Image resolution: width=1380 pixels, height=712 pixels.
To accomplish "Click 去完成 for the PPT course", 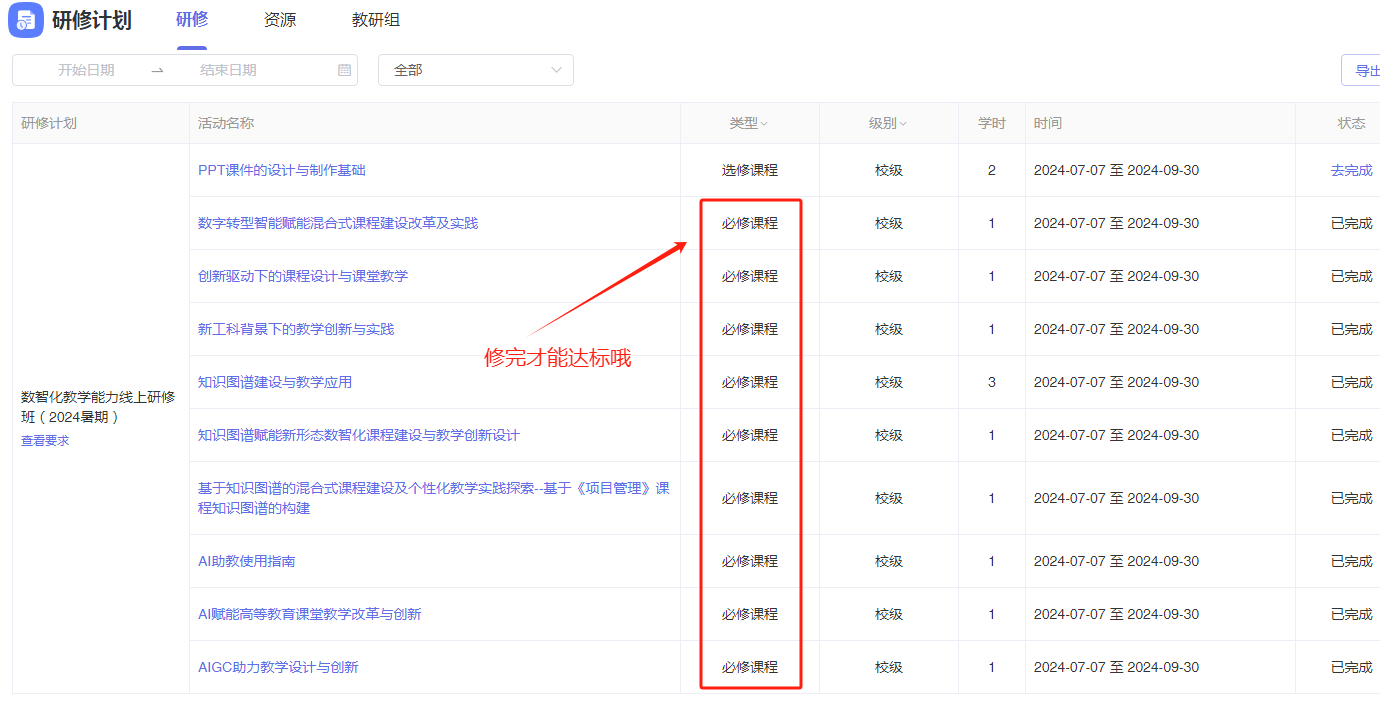I will tap(1351, 170).
